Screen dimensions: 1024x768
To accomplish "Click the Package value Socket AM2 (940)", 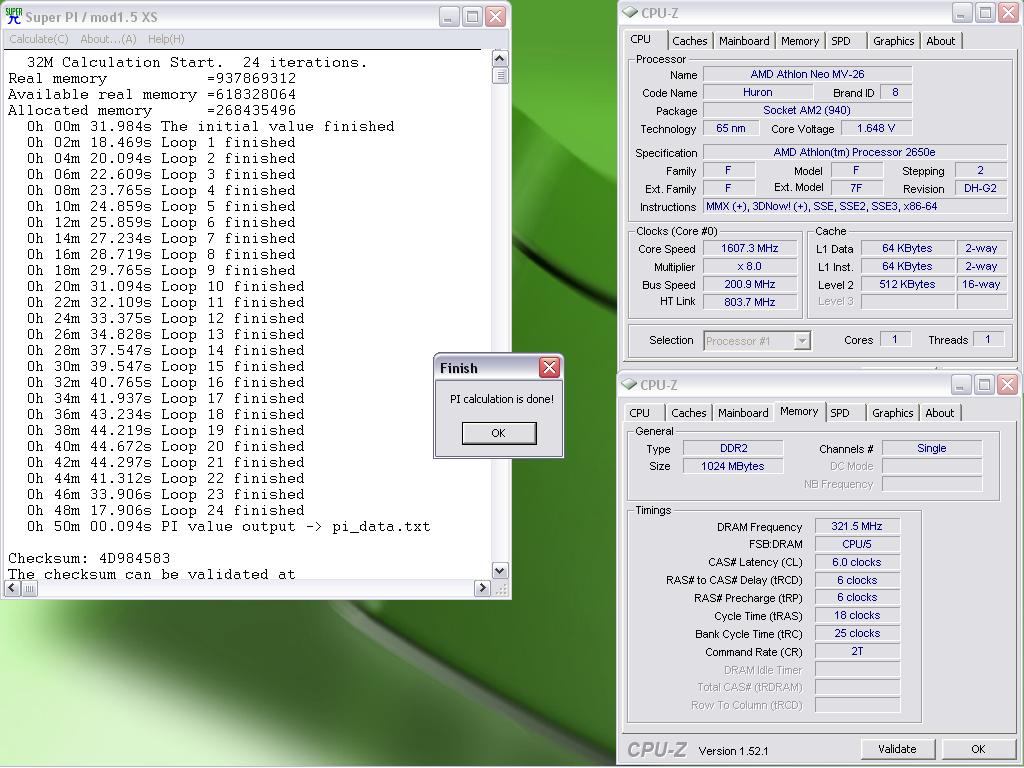I will (x=807, y=110).
